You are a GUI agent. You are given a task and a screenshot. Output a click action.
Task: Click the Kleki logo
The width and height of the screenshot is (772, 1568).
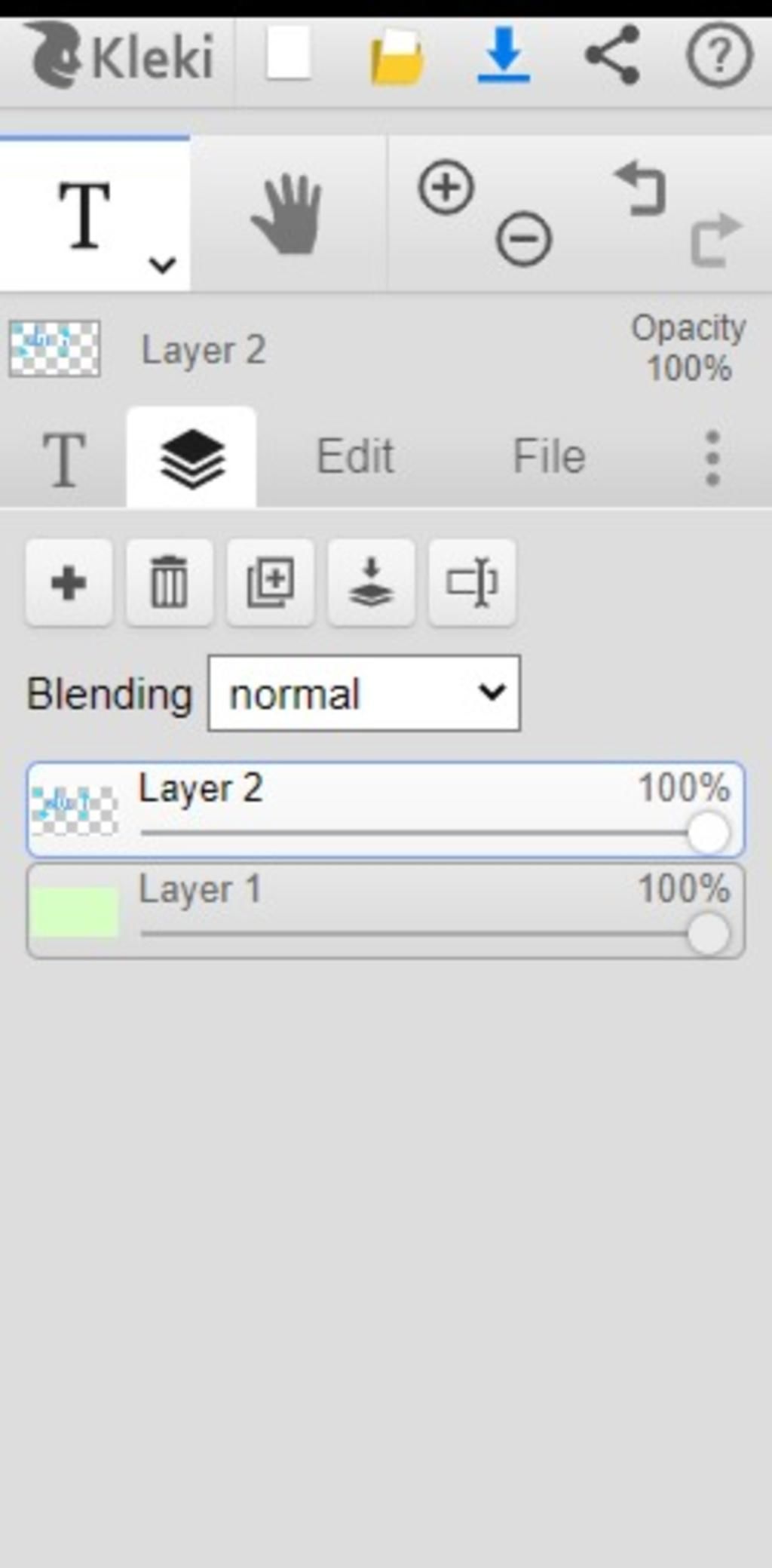point(121,54)
